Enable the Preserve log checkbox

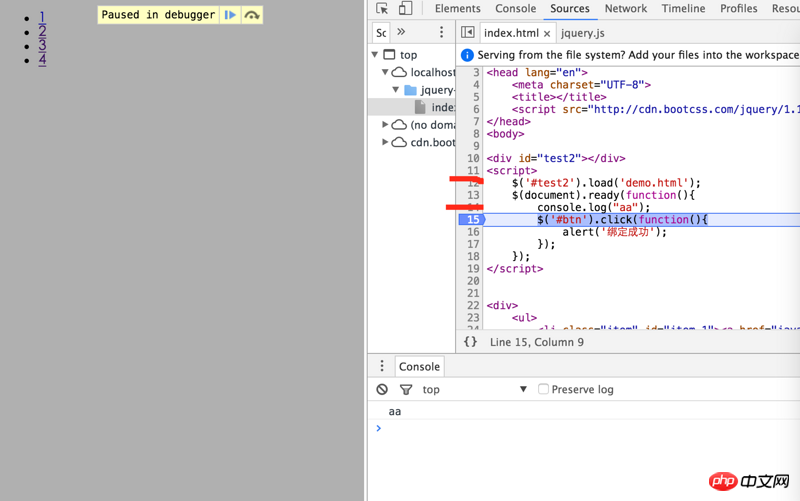point(543,389)
